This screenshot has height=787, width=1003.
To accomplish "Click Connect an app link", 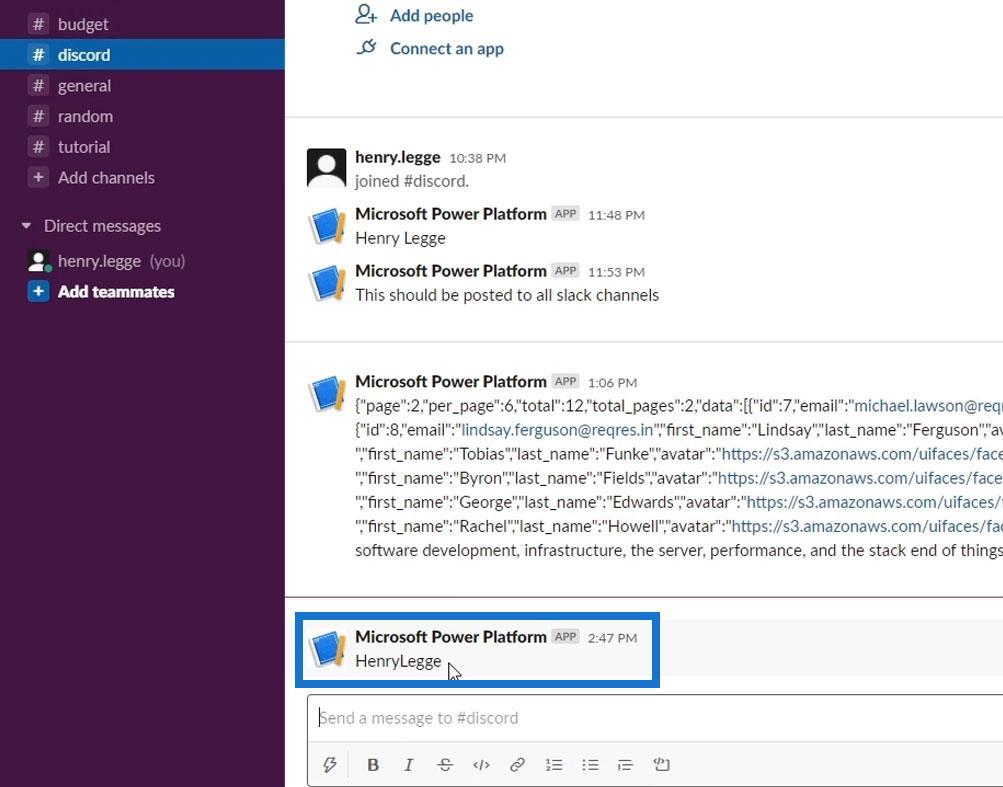I will [446, 49].
